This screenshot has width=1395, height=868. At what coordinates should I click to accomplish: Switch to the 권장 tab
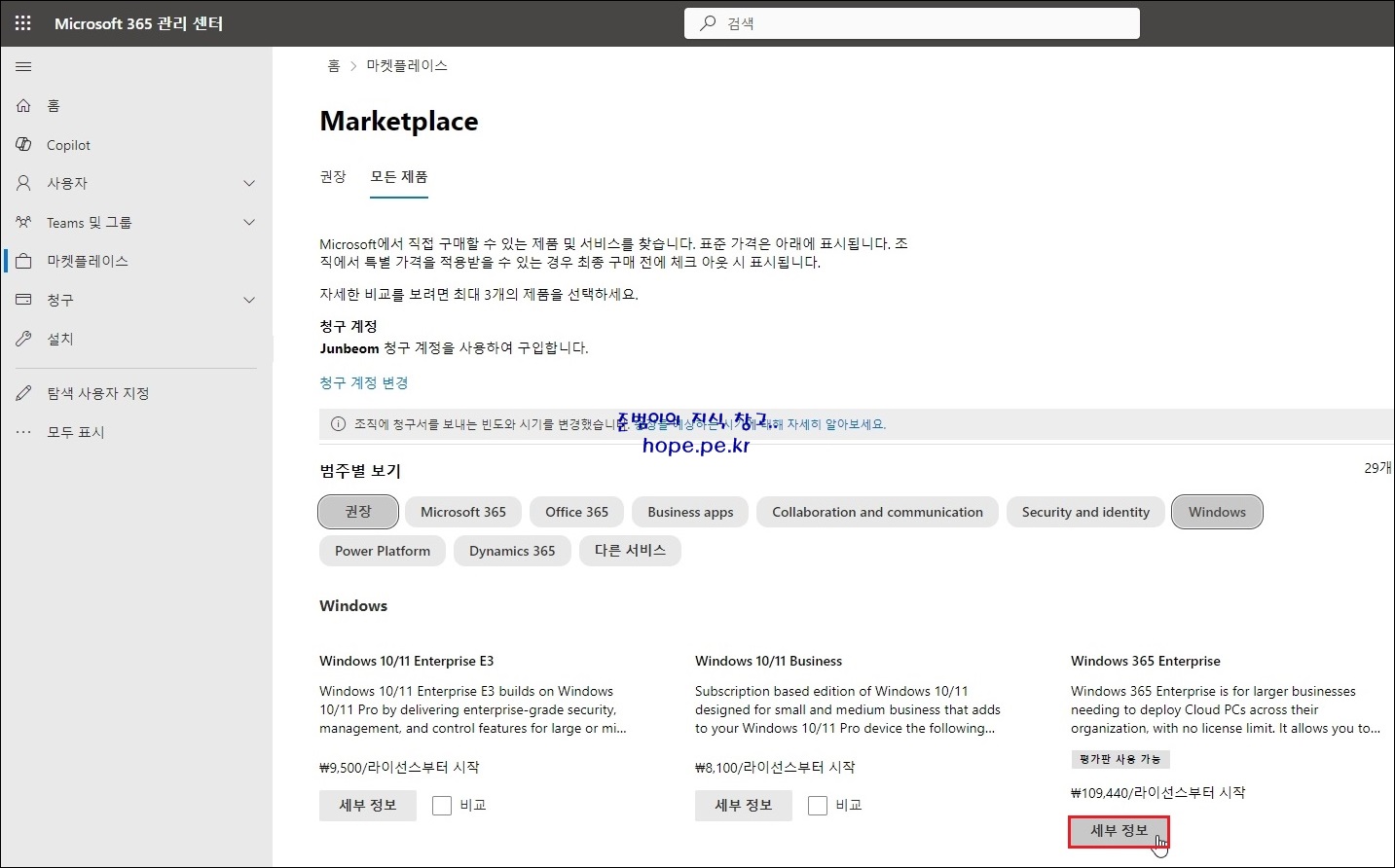[x=333, y=177]
